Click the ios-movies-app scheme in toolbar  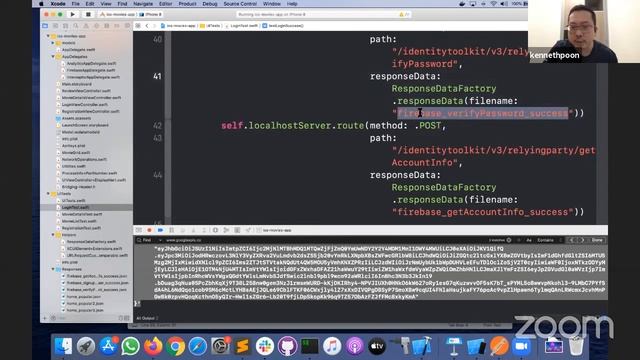click(x=118, y=14)
